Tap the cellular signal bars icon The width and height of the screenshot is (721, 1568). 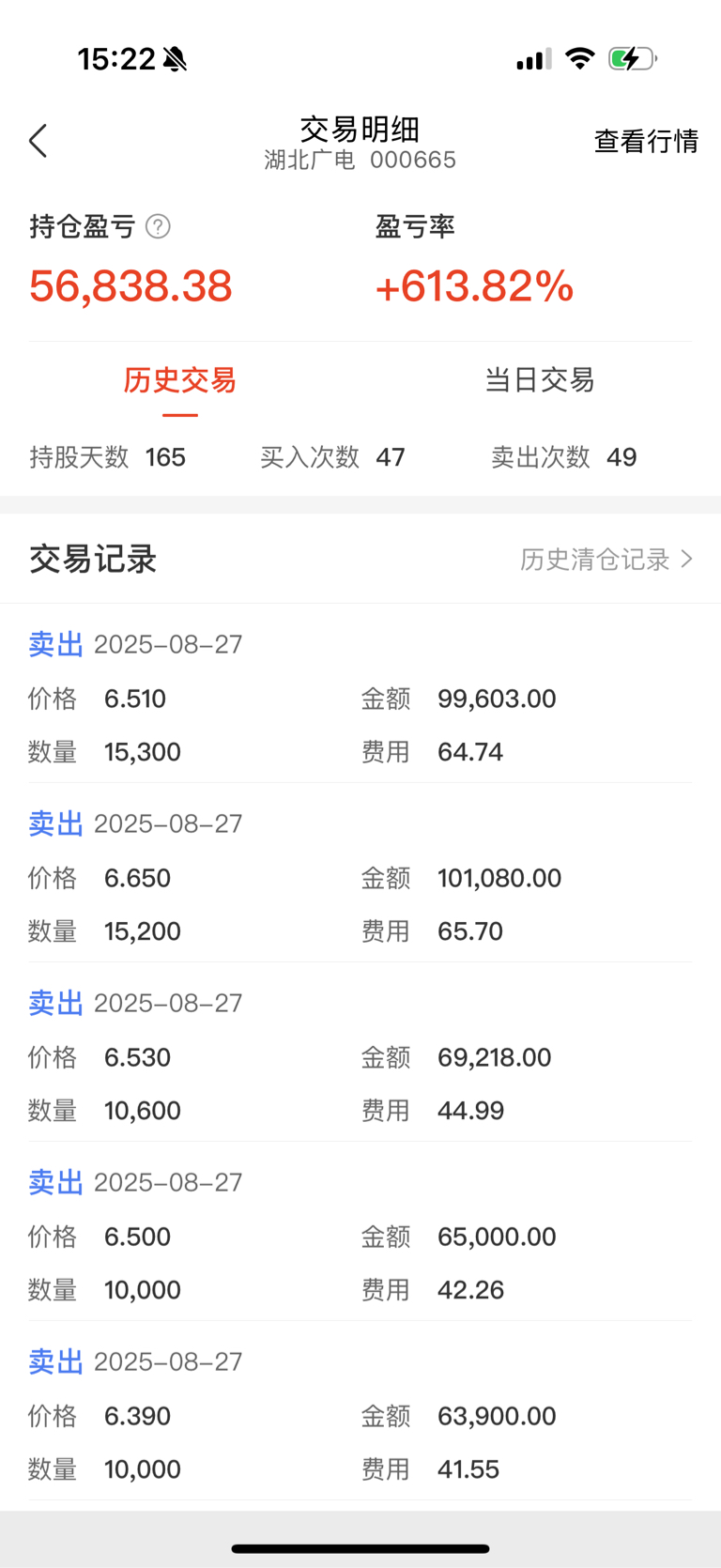[x=533, y=59]
